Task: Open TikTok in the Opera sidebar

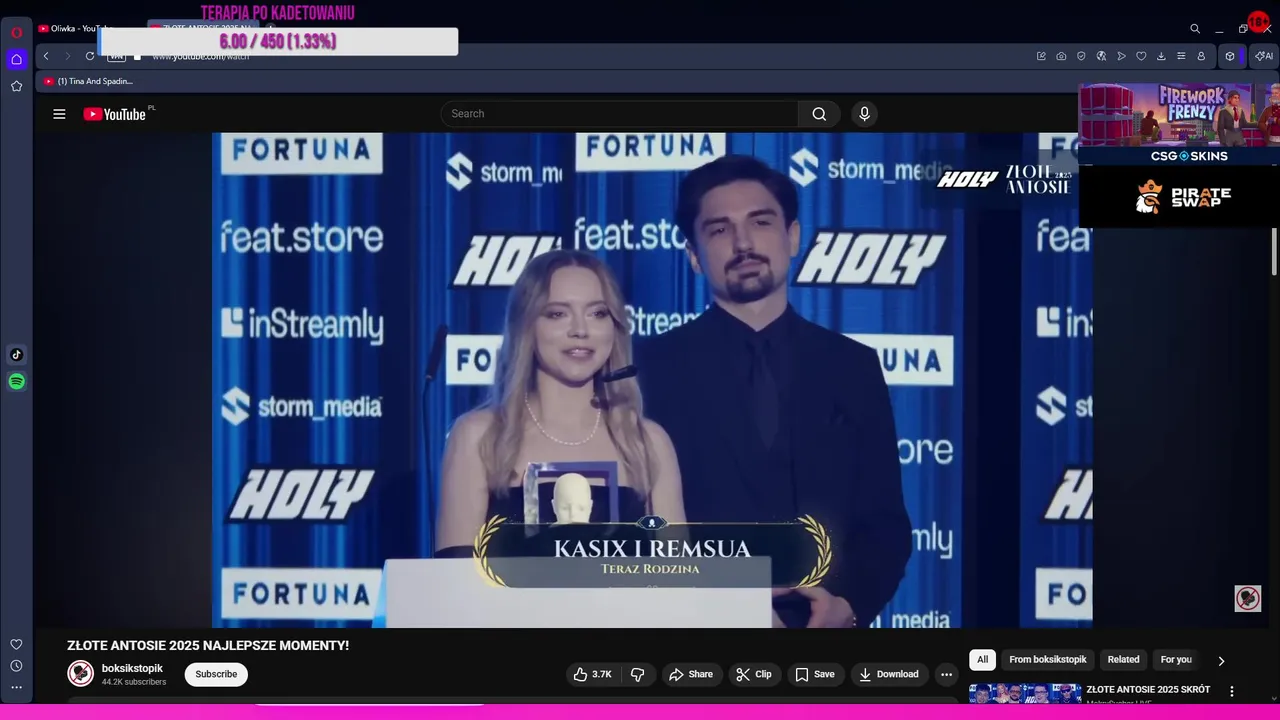Action: tap(16, 354)
